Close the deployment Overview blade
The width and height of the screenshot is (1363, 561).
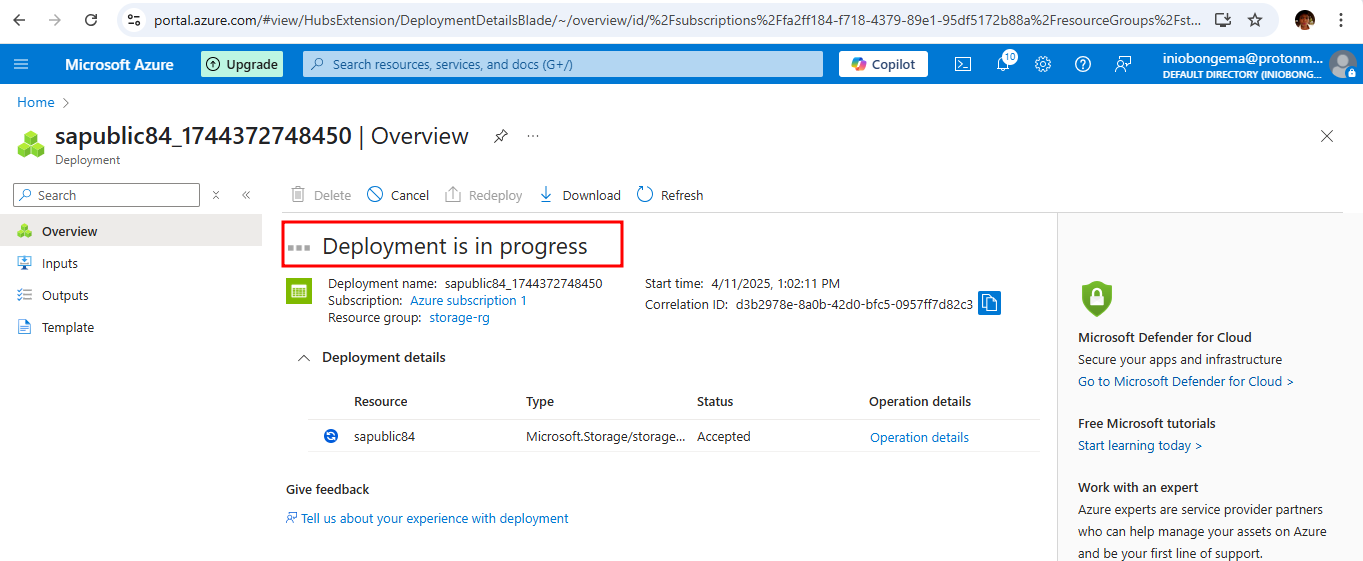click(x=1327, y=136)
